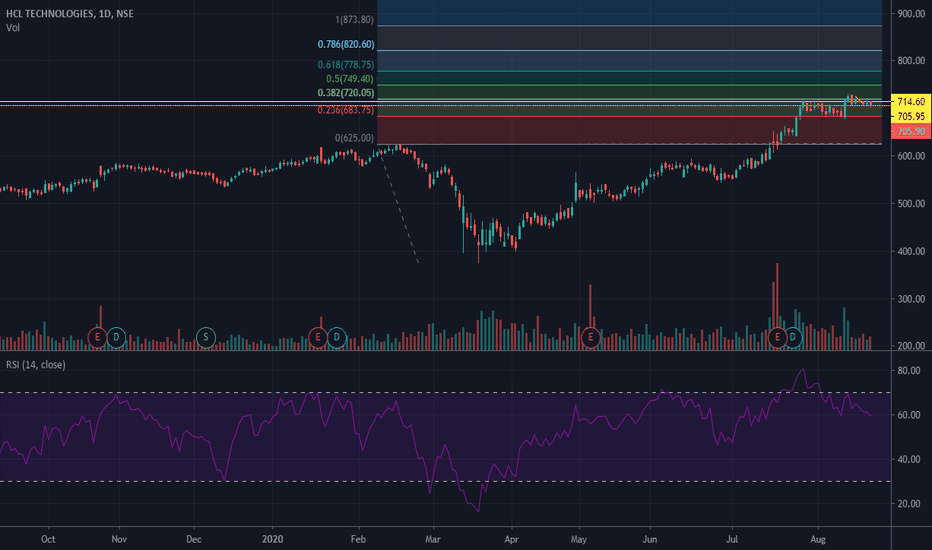Click the 900.00 price axis label
932x550 pixels.
point(911,13)
